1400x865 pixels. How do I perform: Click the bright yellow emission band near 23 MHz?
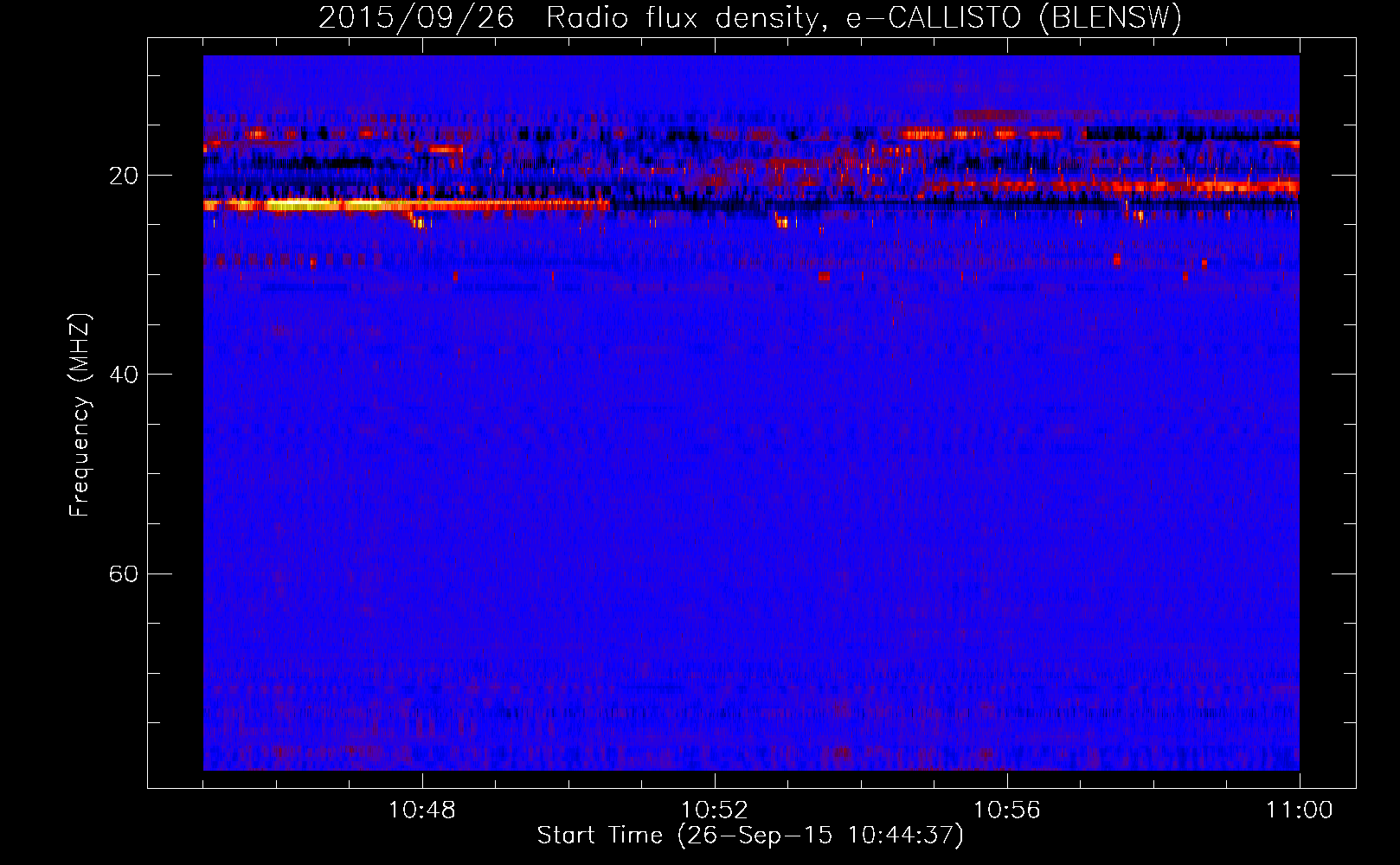(407, 205)
